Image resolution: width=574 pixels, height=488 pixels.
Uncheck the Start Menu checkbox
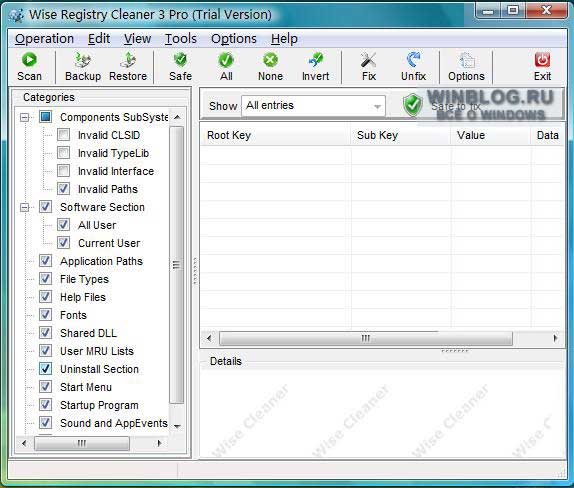pyautogui.click(x=45, y=387)
